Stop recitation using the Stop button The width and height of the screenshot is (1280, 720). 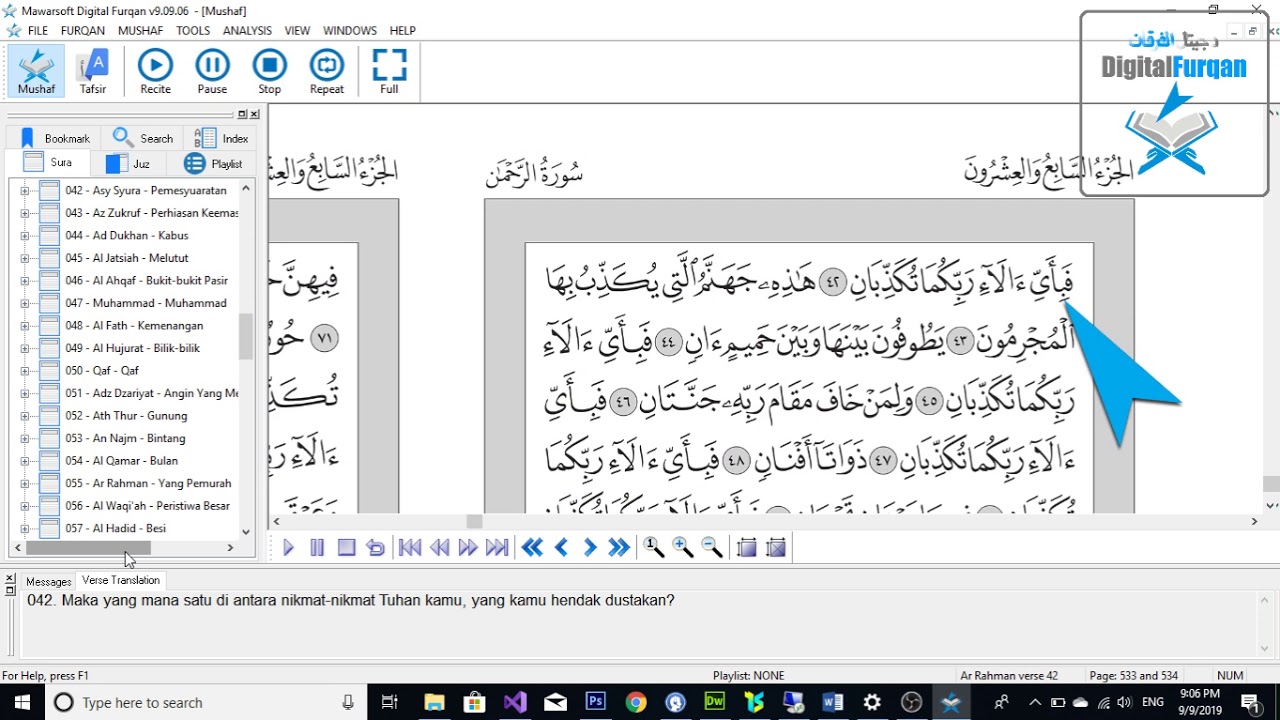269,71
